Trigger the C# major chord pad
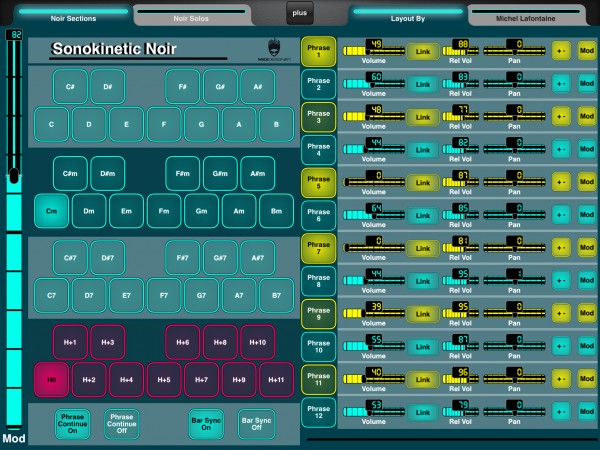The width and height of the screenshot is (600, 450). tap(70, 87)
